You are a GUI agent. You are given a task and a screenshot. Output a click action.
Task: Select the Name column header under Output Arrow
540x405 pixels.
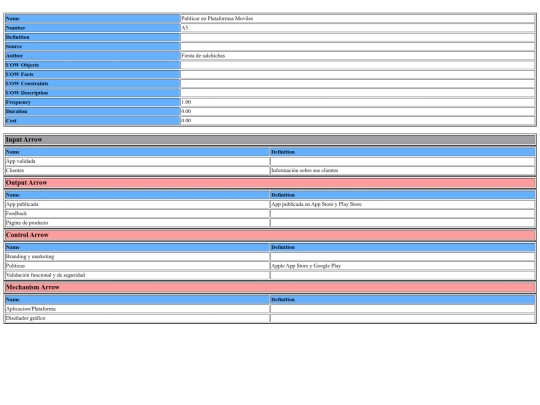click(137, 195)
